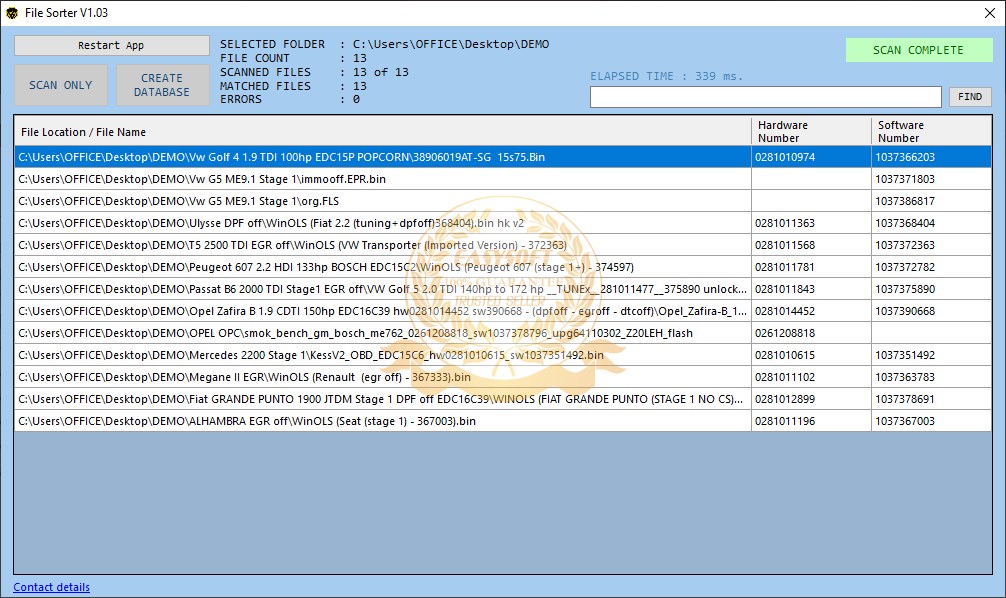Click the Software Number column header
1006x598 pixels.
pyautogui.click(x=931, y=132)
